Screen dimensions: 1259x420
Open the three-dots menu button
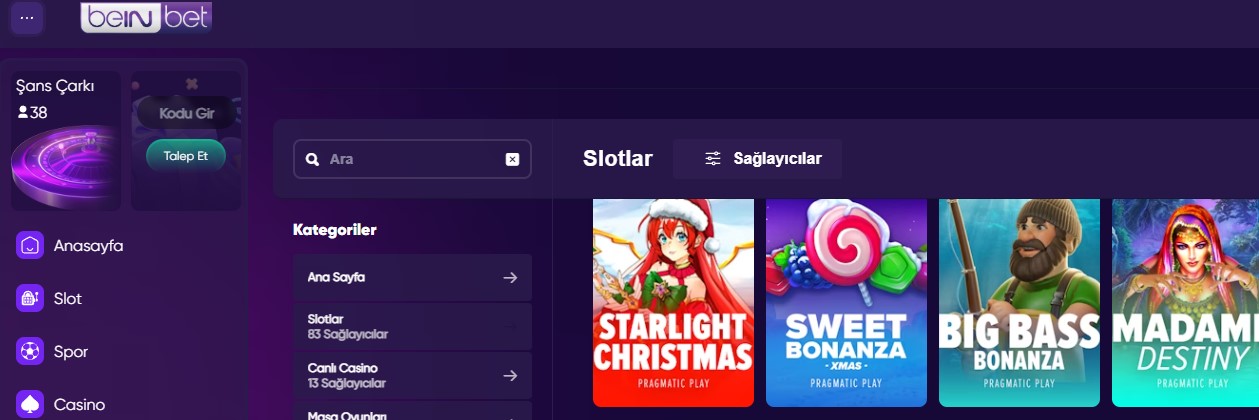(x=27, y=18)
